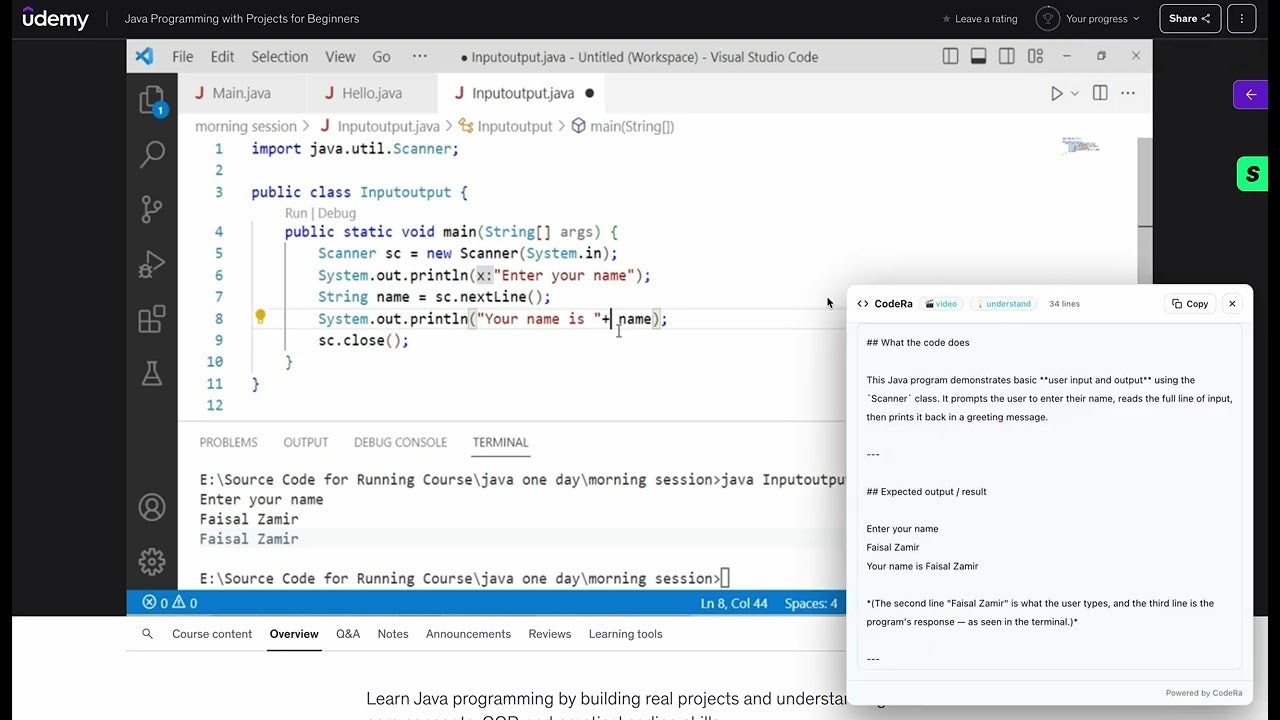
Task: Close the CodeRa panel
Action: click(1232, 304)
